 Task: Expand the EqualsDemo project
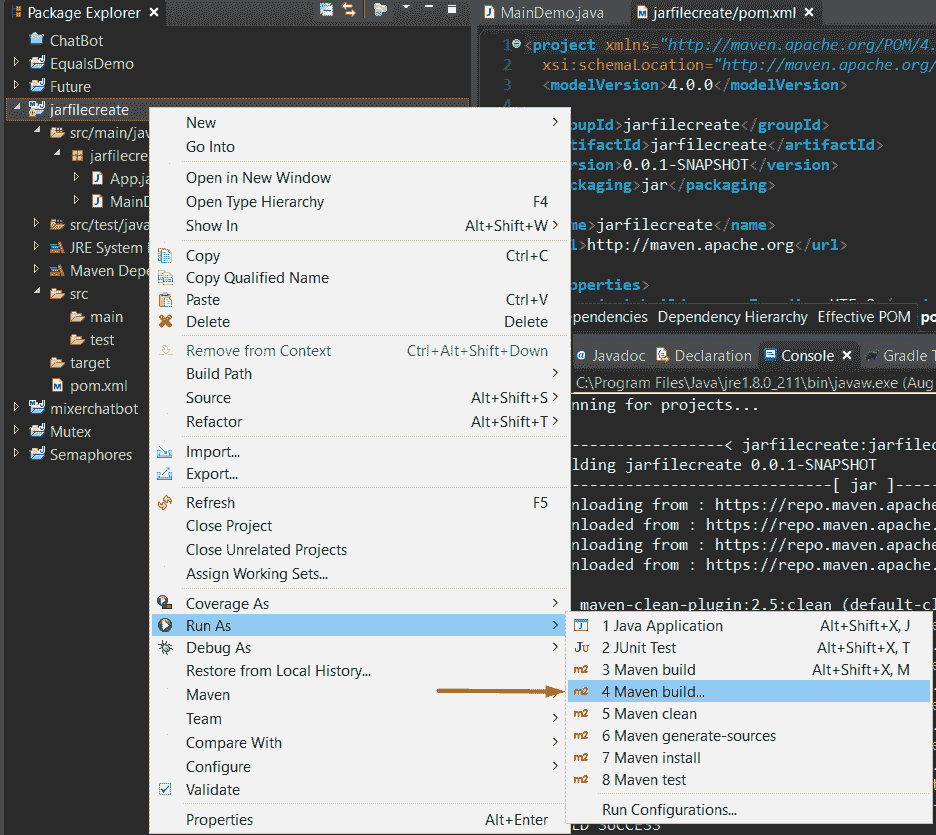pyautogui.click(x=16, y=63)
